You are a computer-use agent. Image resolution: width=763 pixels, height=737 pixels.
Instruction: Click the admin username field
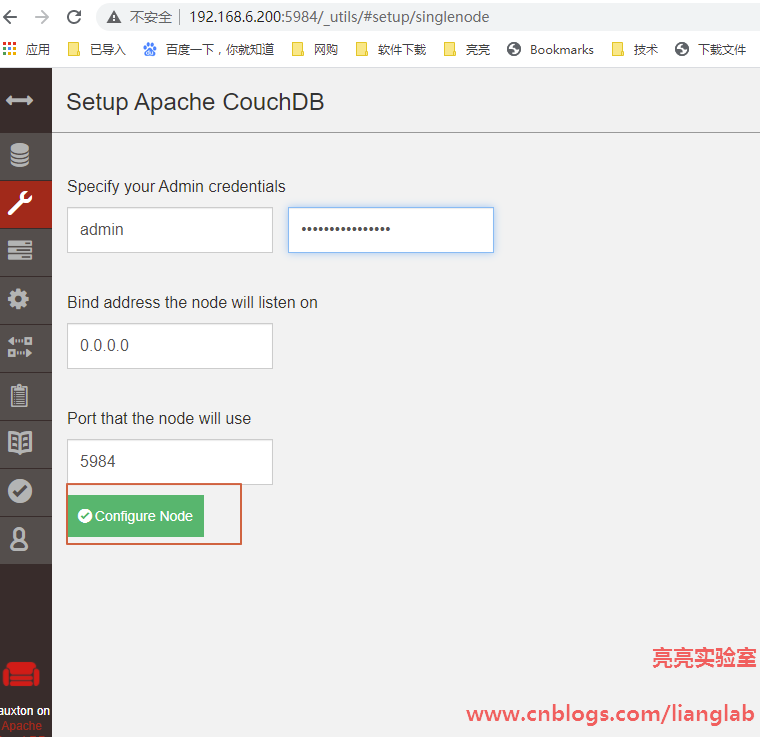pyautogui.click(x=170, y=230)
